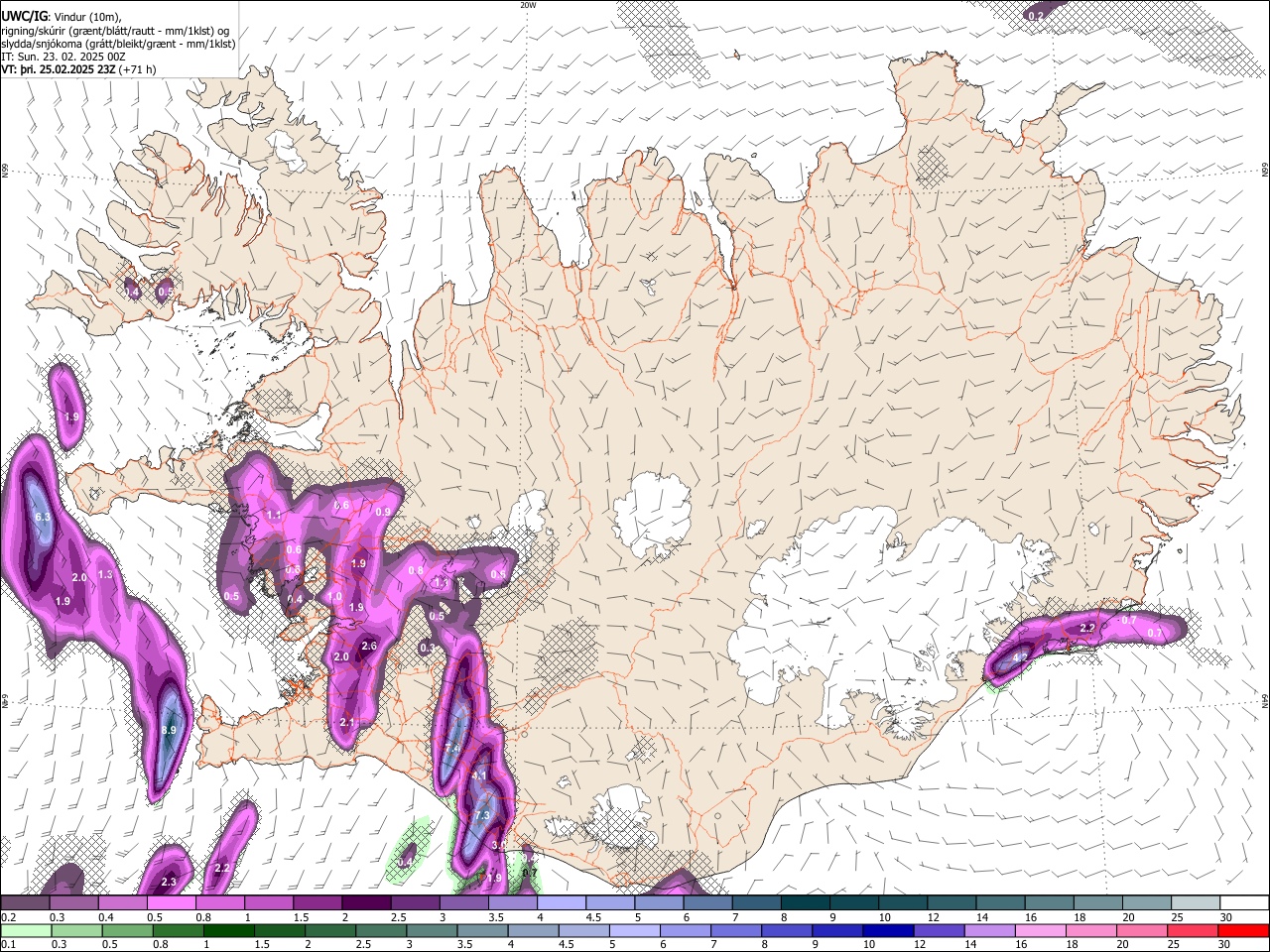The height and width of the screenshot is (952, 1270).
Task: Click the 2.6 precipitation value label
Action: point(369,647)
